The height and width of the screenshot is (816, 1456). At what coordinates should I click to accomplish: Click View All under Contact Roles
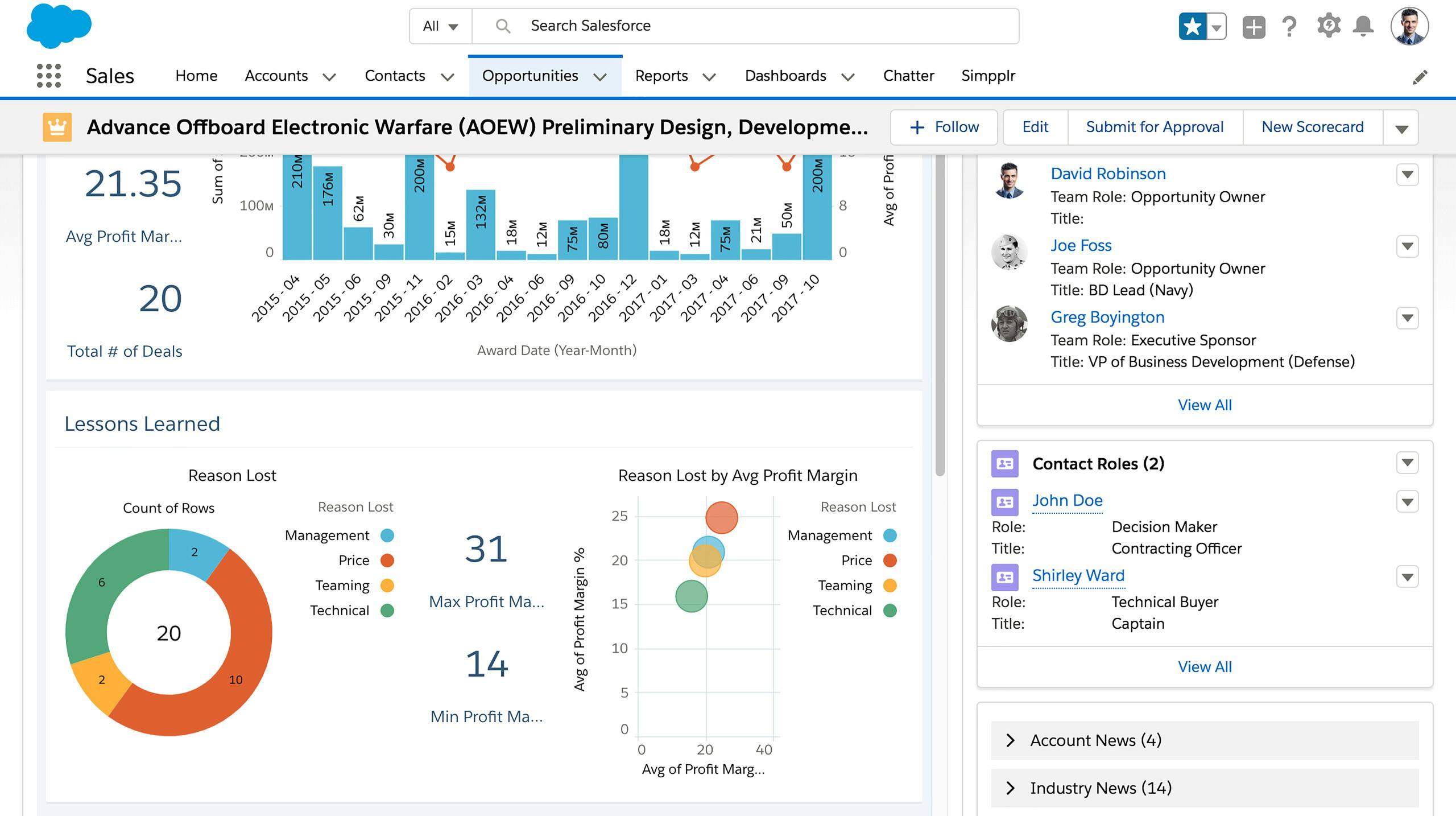[1205, 667]
